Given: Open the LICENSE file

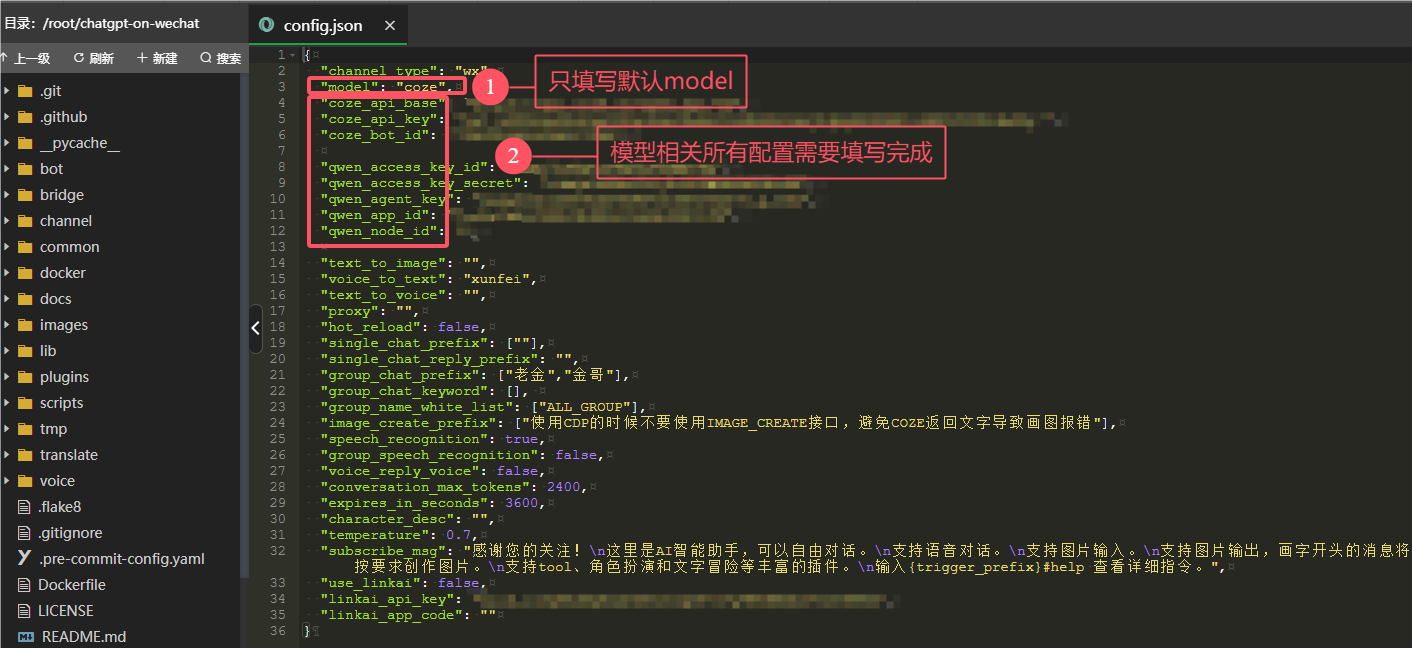Looking at the screenshot, I should click(x=66, y=611).
